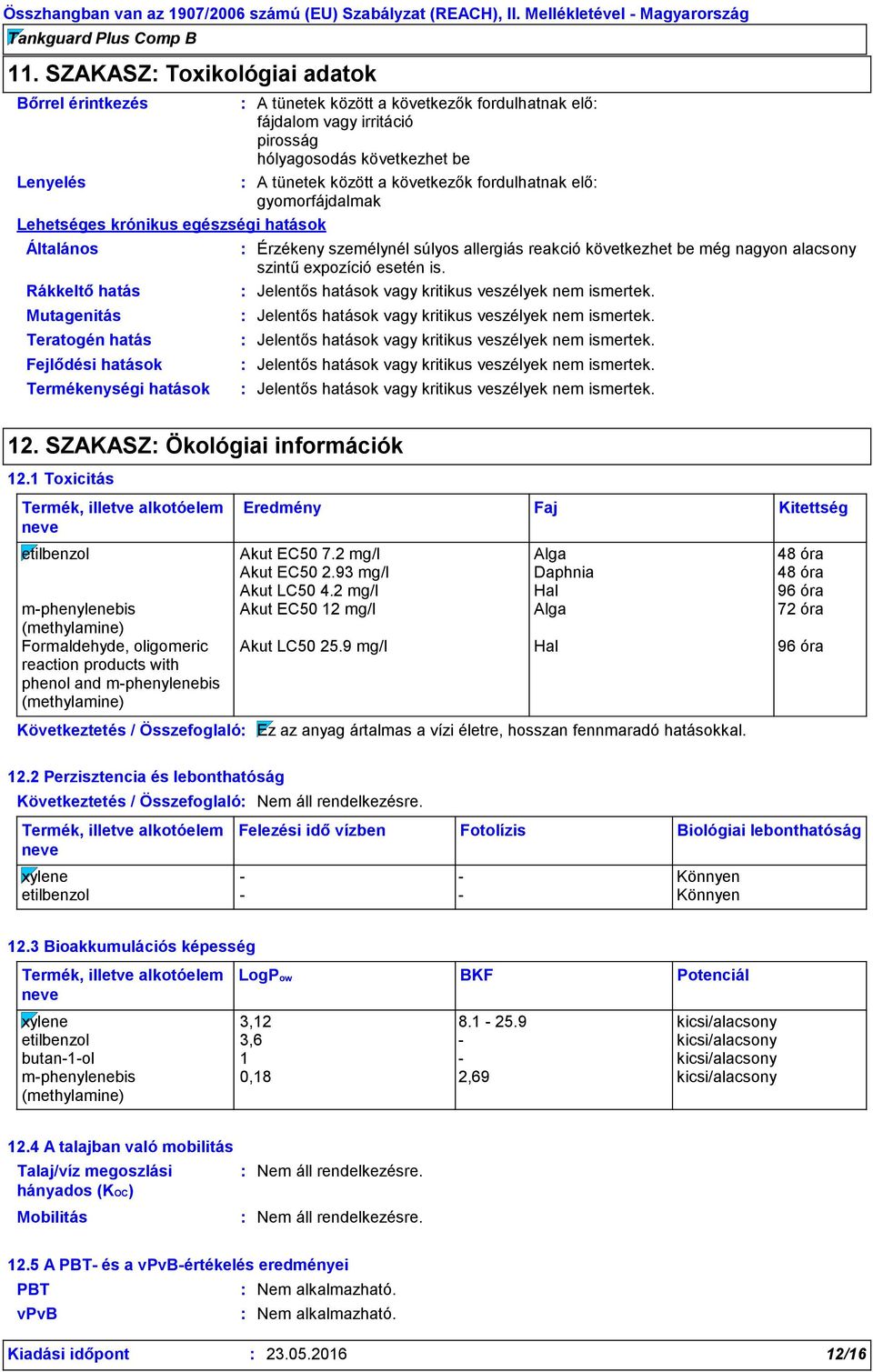Select the "BKF" column header
The height and width of the screenshot is (1372, 873).
477,976
